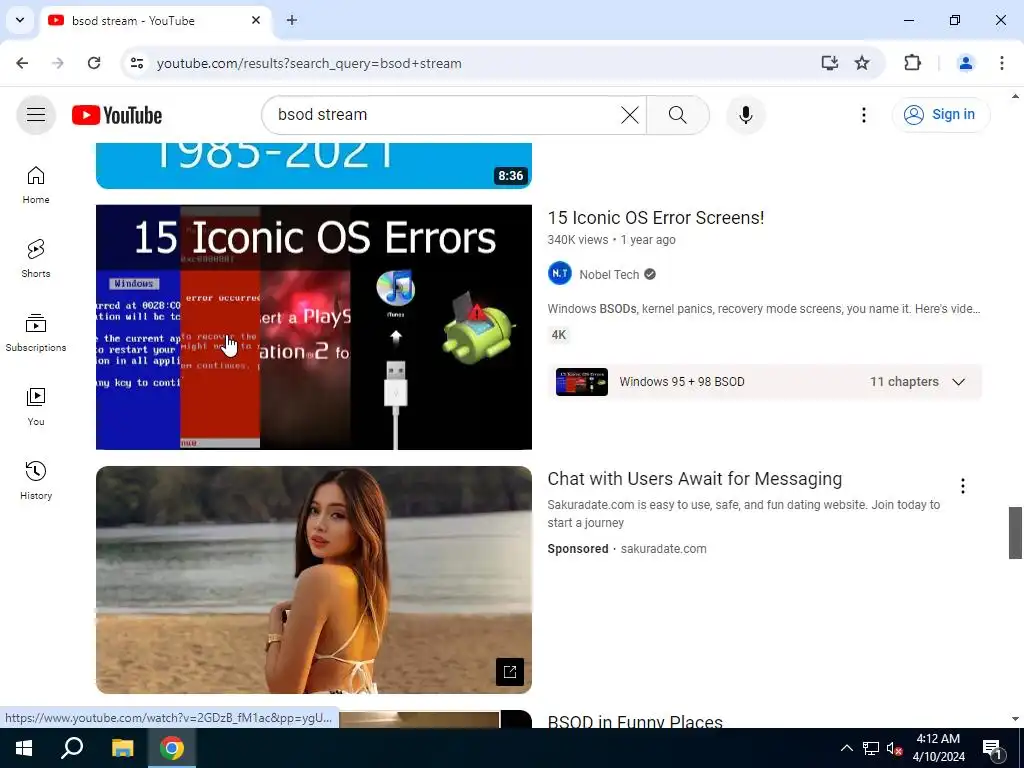Select the bsod stream - YouTube tab

[x=155, y=21]
